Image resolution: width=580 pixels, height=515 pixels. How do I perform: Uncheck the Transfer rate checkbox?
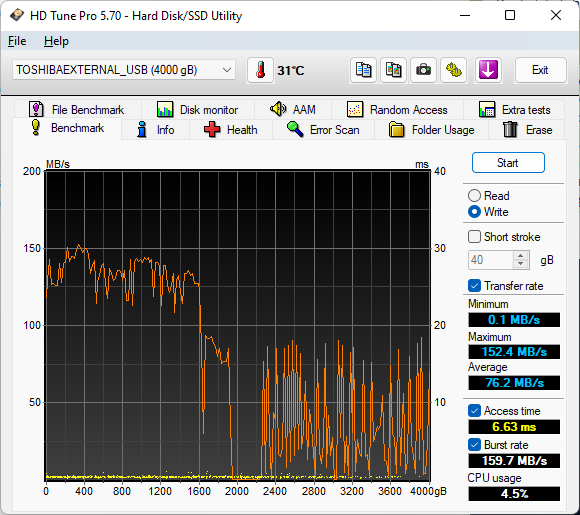tap(474, 286)
